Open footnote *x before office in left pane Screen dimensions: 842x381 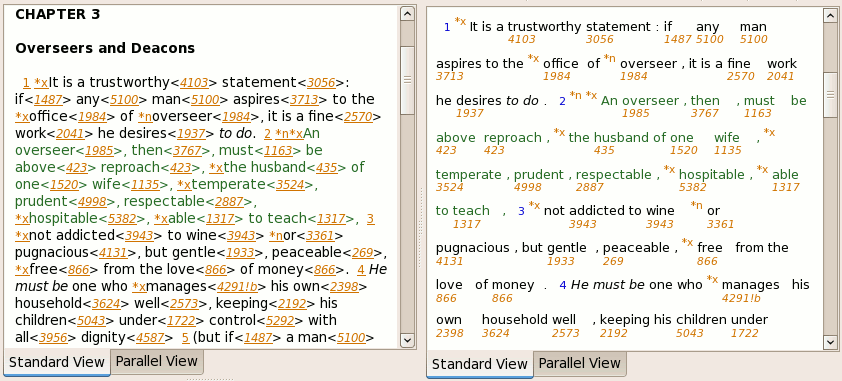point(22,117)
